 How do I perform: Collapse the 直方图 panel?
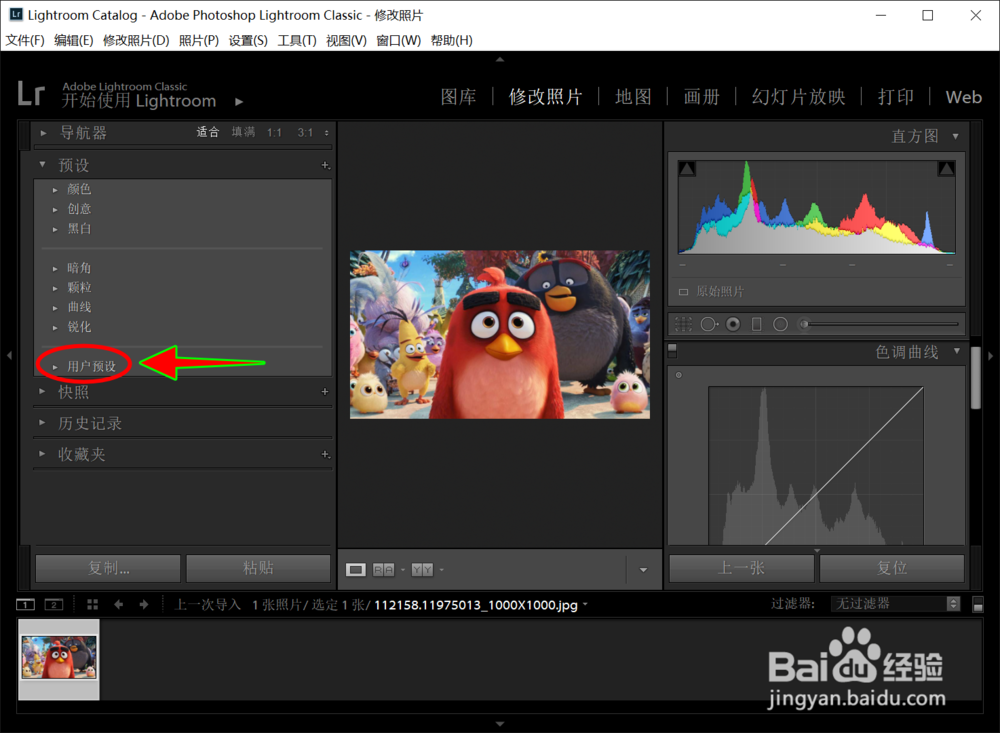click(955, 136)
